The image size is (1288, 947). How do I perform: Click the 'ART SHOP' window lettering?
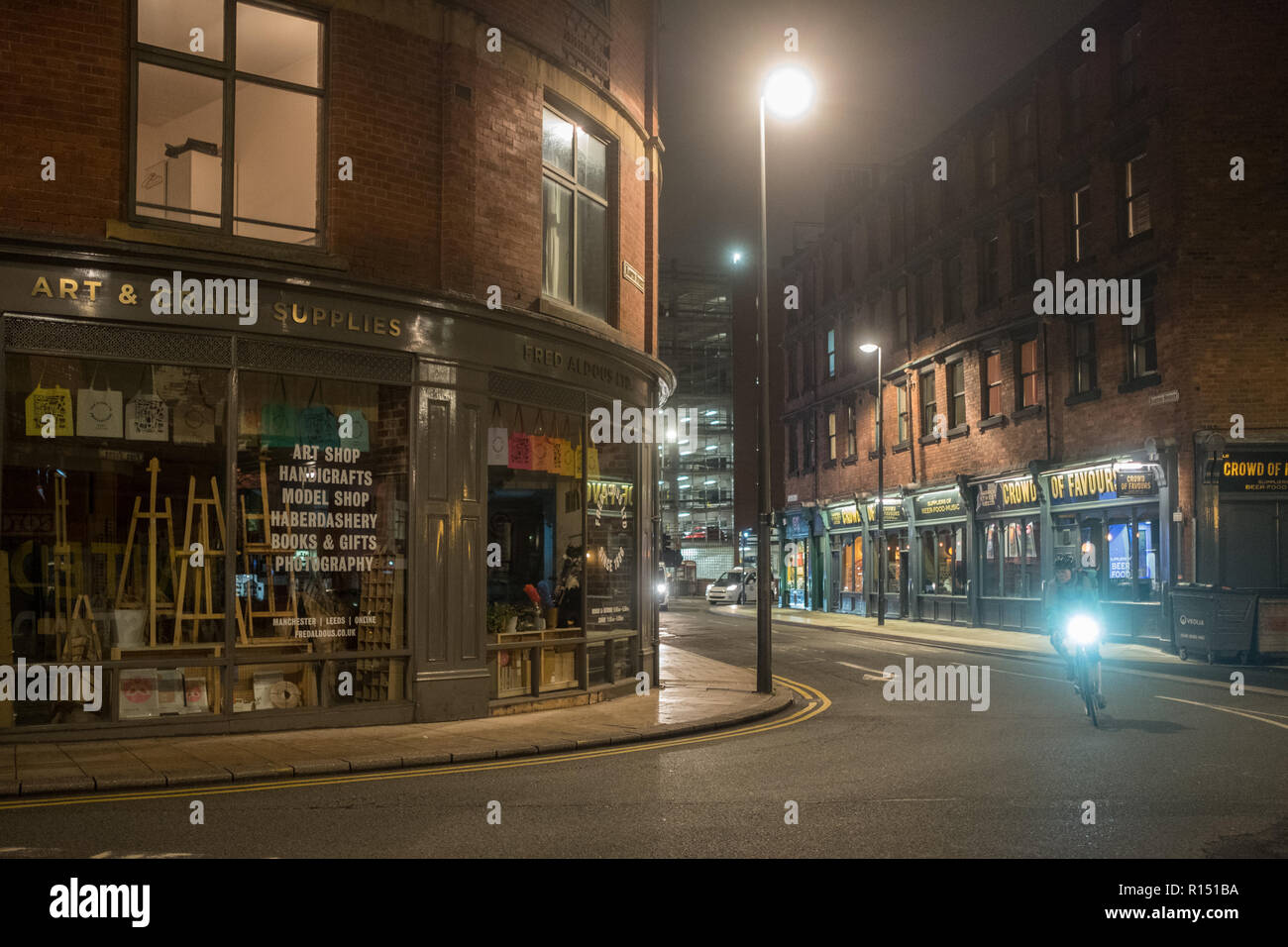(x=325, y=454)
